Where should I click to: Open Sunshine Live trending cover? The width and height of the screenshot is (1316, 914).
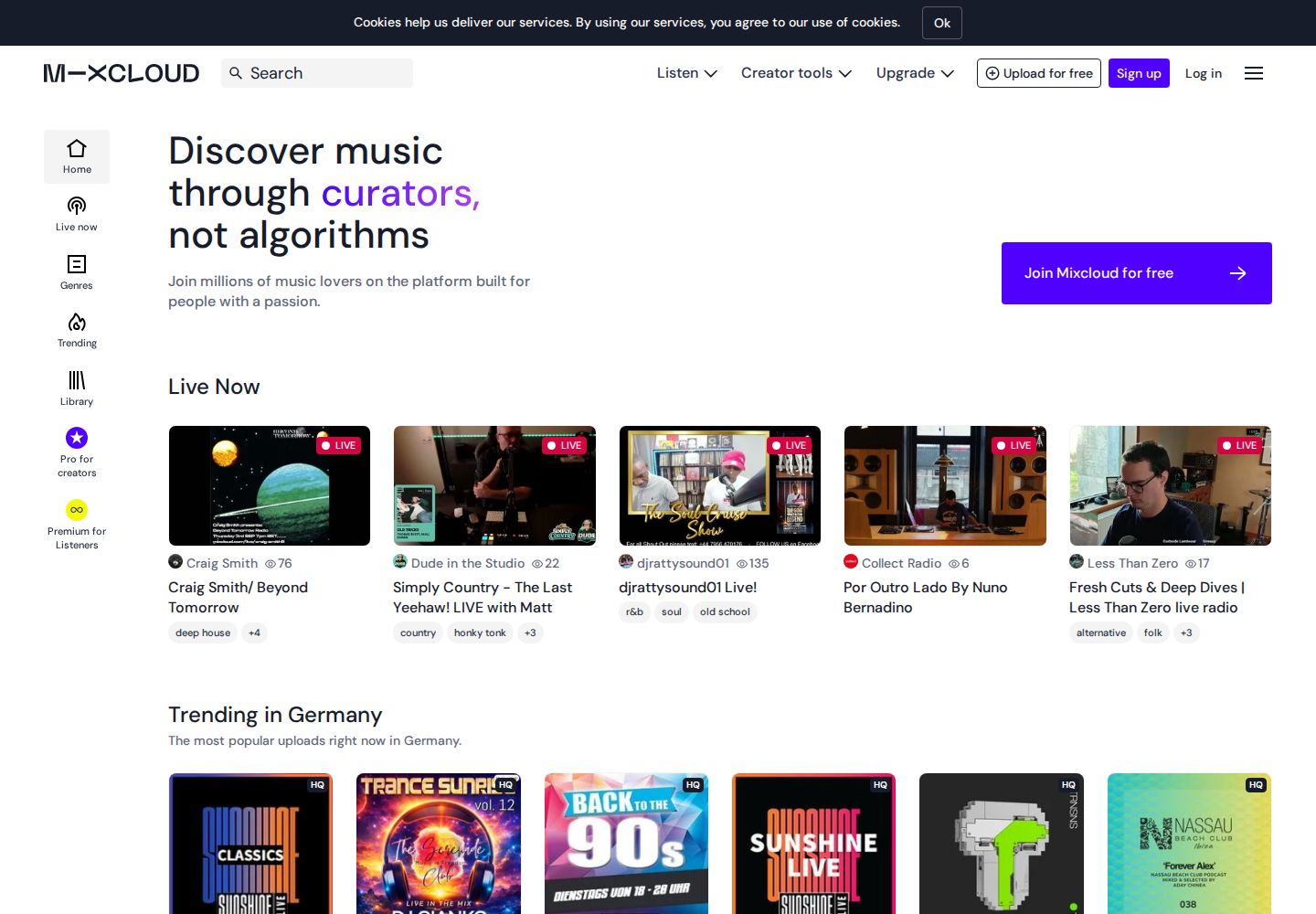pos(813,844)
